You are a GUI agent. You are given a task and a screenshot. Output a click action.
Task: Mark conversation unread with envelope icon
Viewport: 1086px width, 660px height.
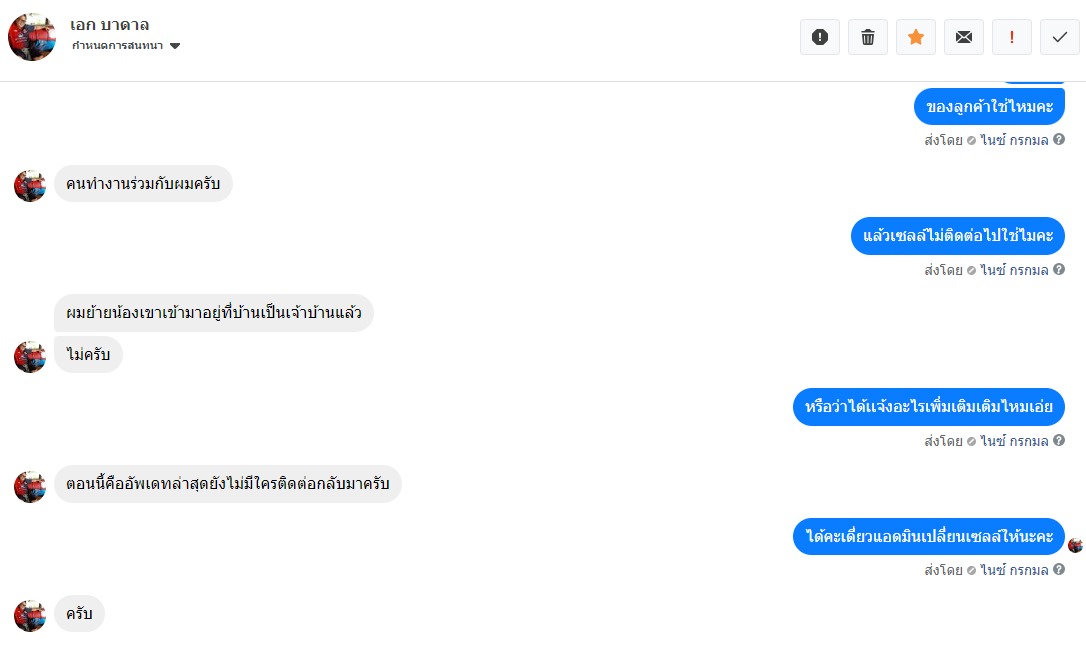click(964, 37)
